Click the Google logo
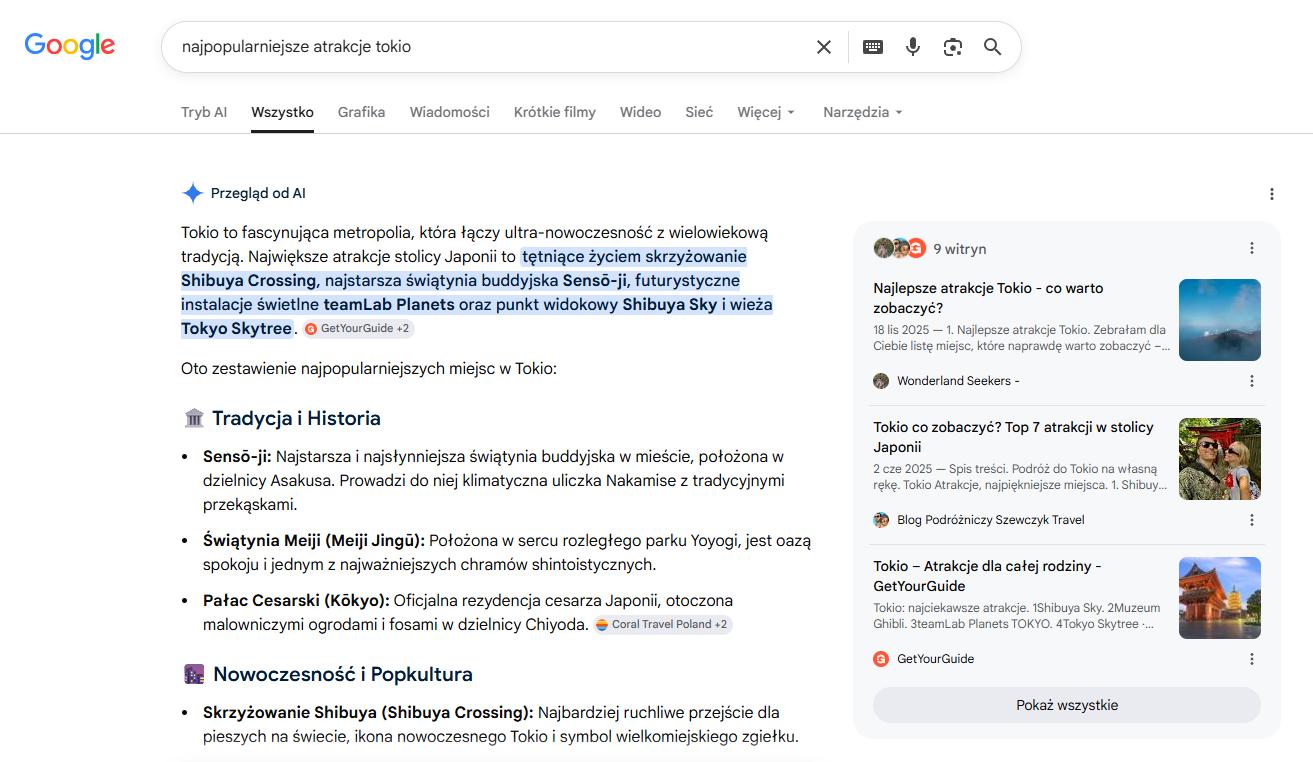The height and width of the screenshot is (762, 1313). (x=70, y=46)
